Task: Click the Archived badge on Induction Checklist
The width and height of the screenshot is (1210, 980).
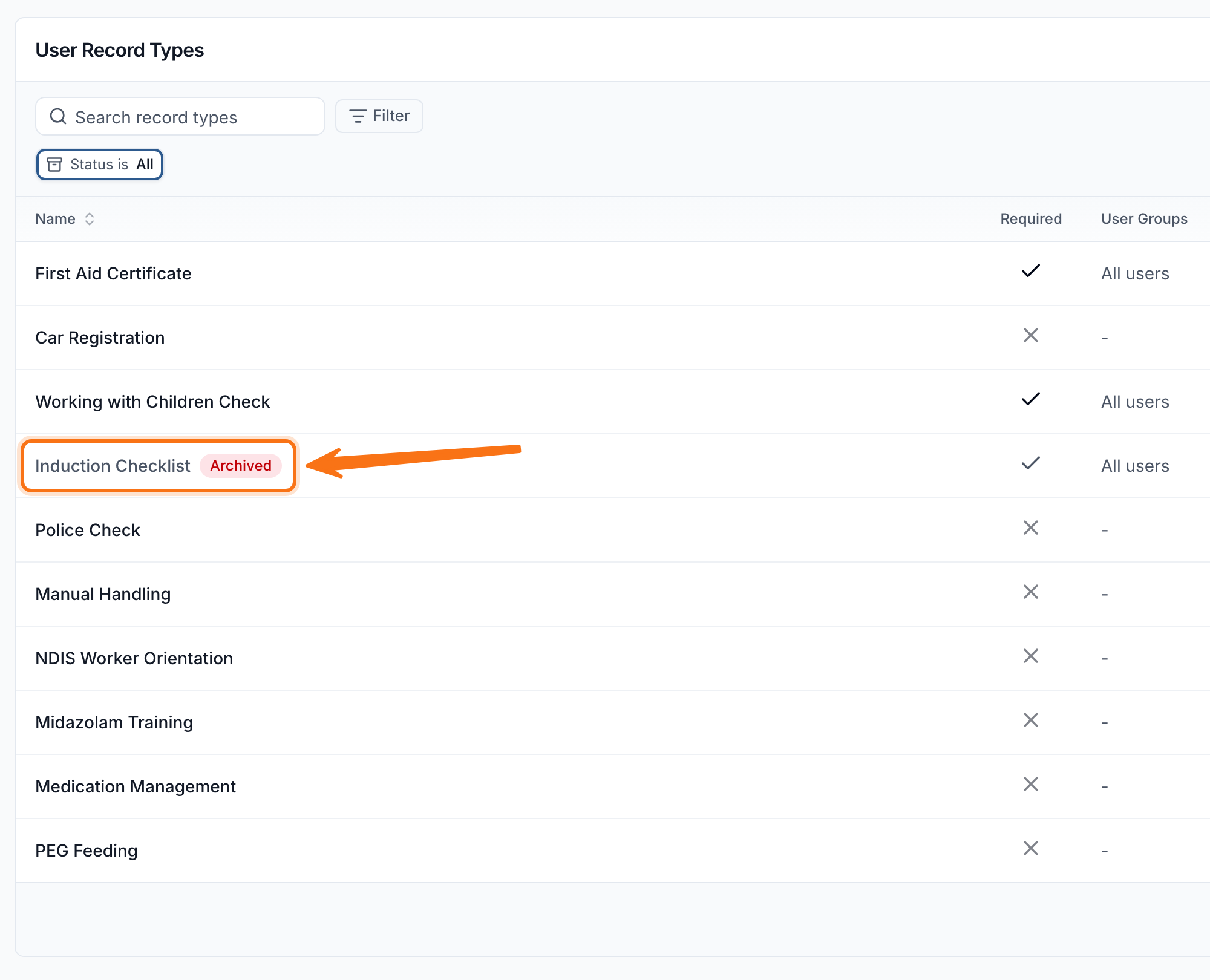Action: coord(241,466)
